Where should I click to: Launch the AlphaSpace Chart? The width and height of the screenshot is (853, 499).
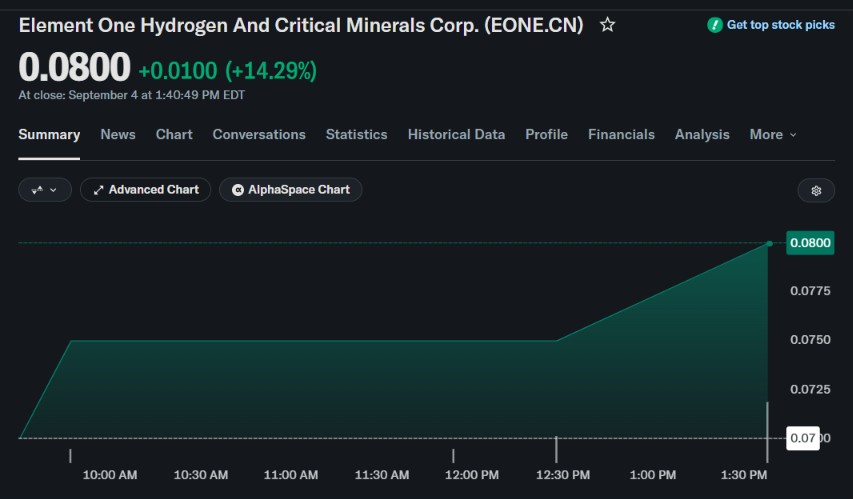pyautogui.click(x=290, y=190)
